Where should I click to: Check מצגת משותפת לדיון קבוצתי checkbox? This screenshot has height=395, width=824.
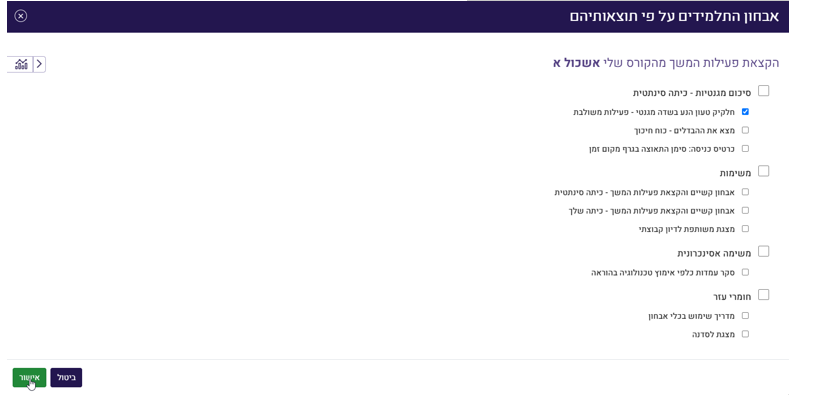[745, 229]
